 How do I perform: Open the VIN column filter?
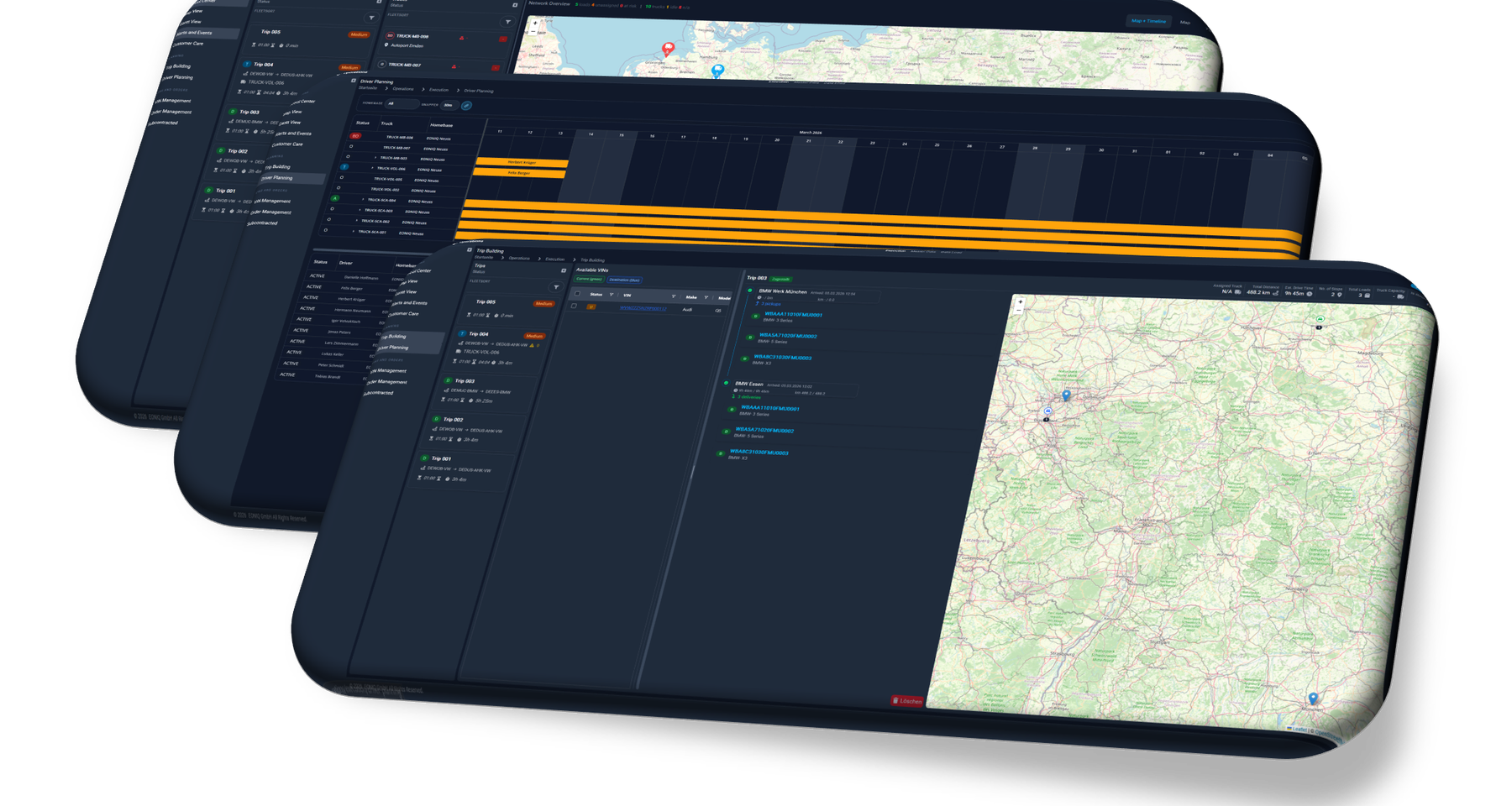[x=673, y=296]
